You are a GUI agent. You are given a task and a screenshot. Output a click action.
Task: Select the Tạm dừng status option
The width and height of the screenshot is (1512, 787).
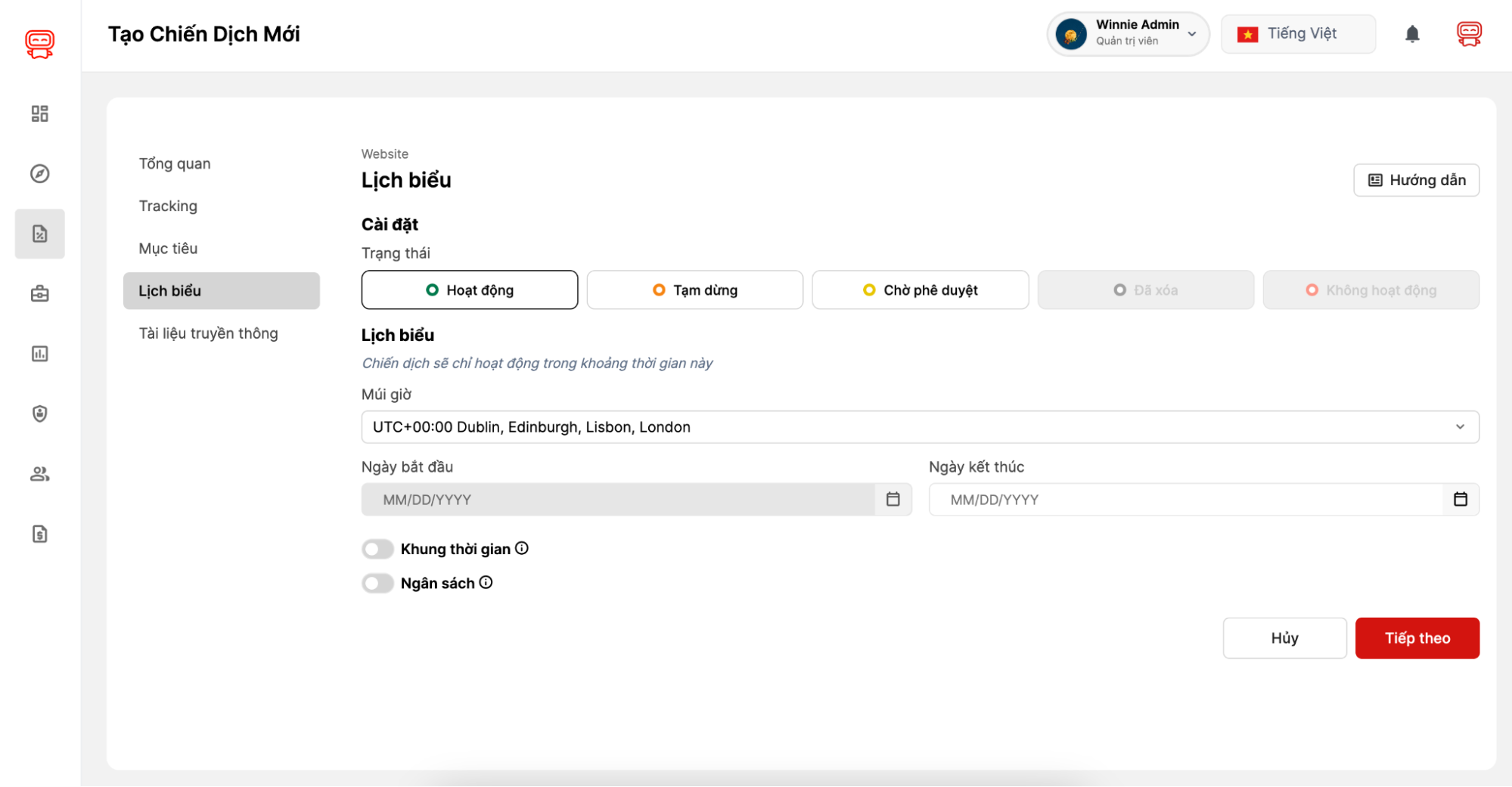point(694,290)
